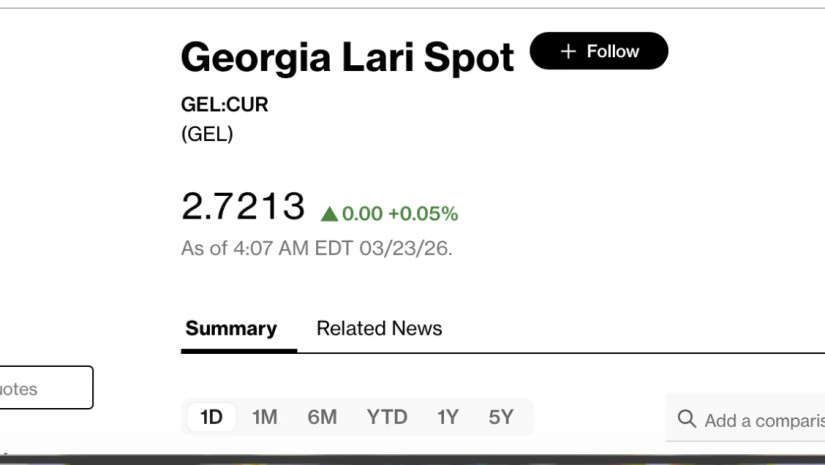
Task: Select the 1D chart range
Action: (x=211, y=417)
